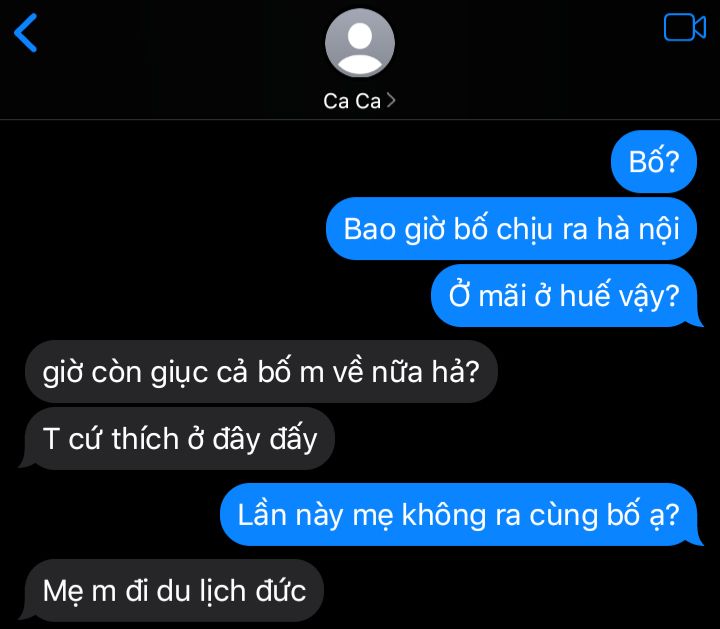The height and width of the screenshot is (629, 720).
Task: Click the word 'Bao' in second blue bubble
Action: [x=370, y=229]
